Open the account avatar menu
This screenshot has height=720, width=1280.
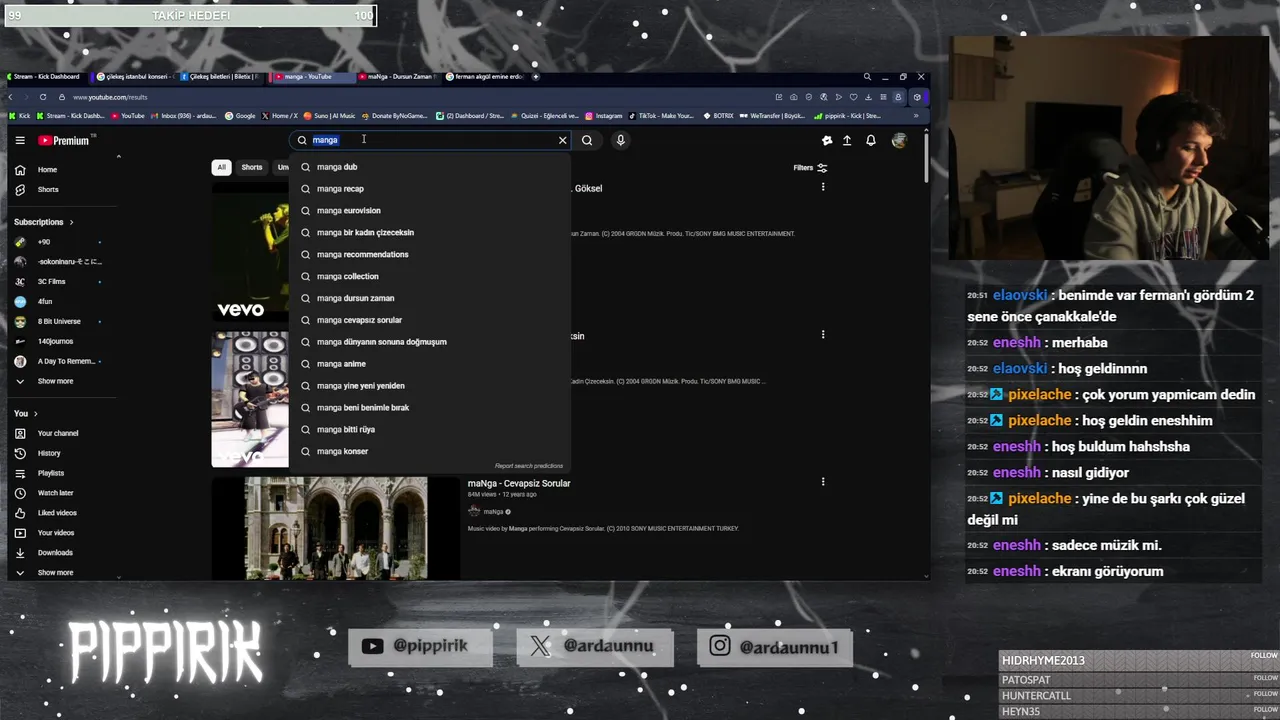(x=899, y=141)
